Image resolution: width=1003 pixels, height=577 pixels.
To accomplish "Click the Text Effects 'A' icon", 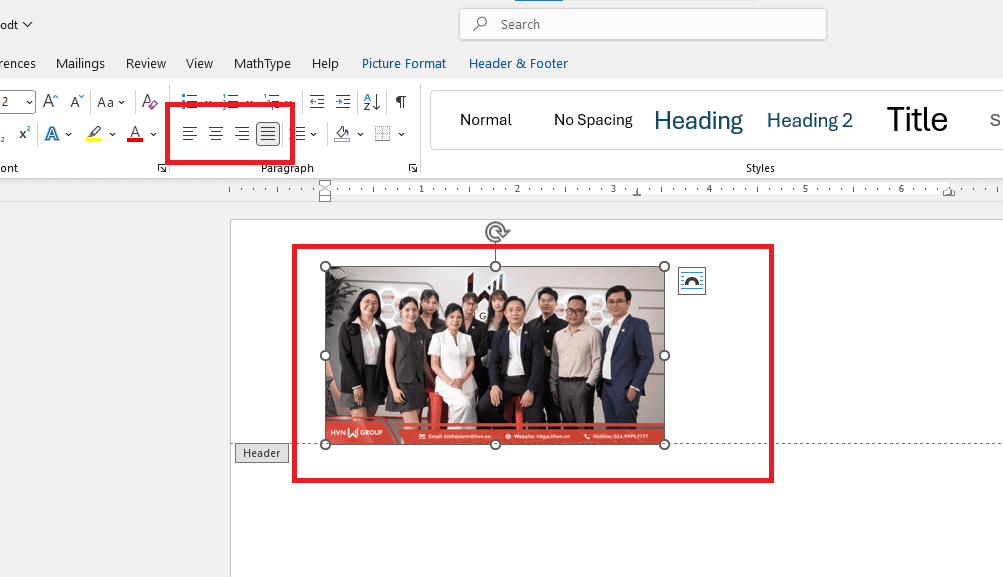I will pyautogui.click(x=52, y=134).
